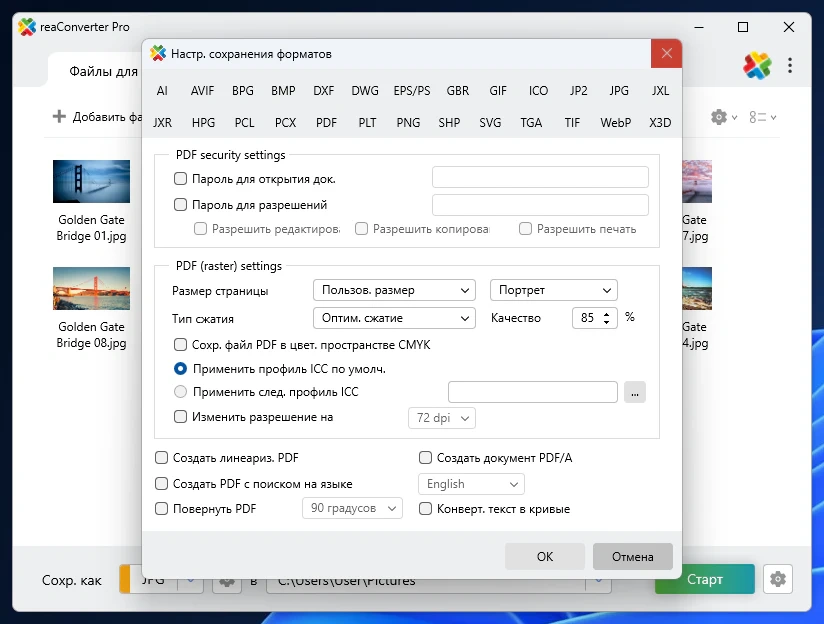The image size is (824, 624).
Task: Click the reaConverter logo icon in the main window
Action: click(757, 65)
